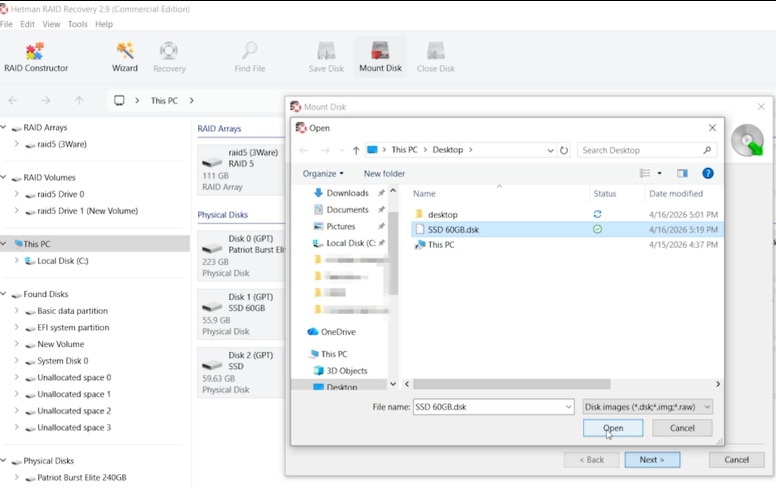The width and height of the screenshot is (776, 488).
Task: Open 3D Objects in sidebar
Action: coord(346,371)
